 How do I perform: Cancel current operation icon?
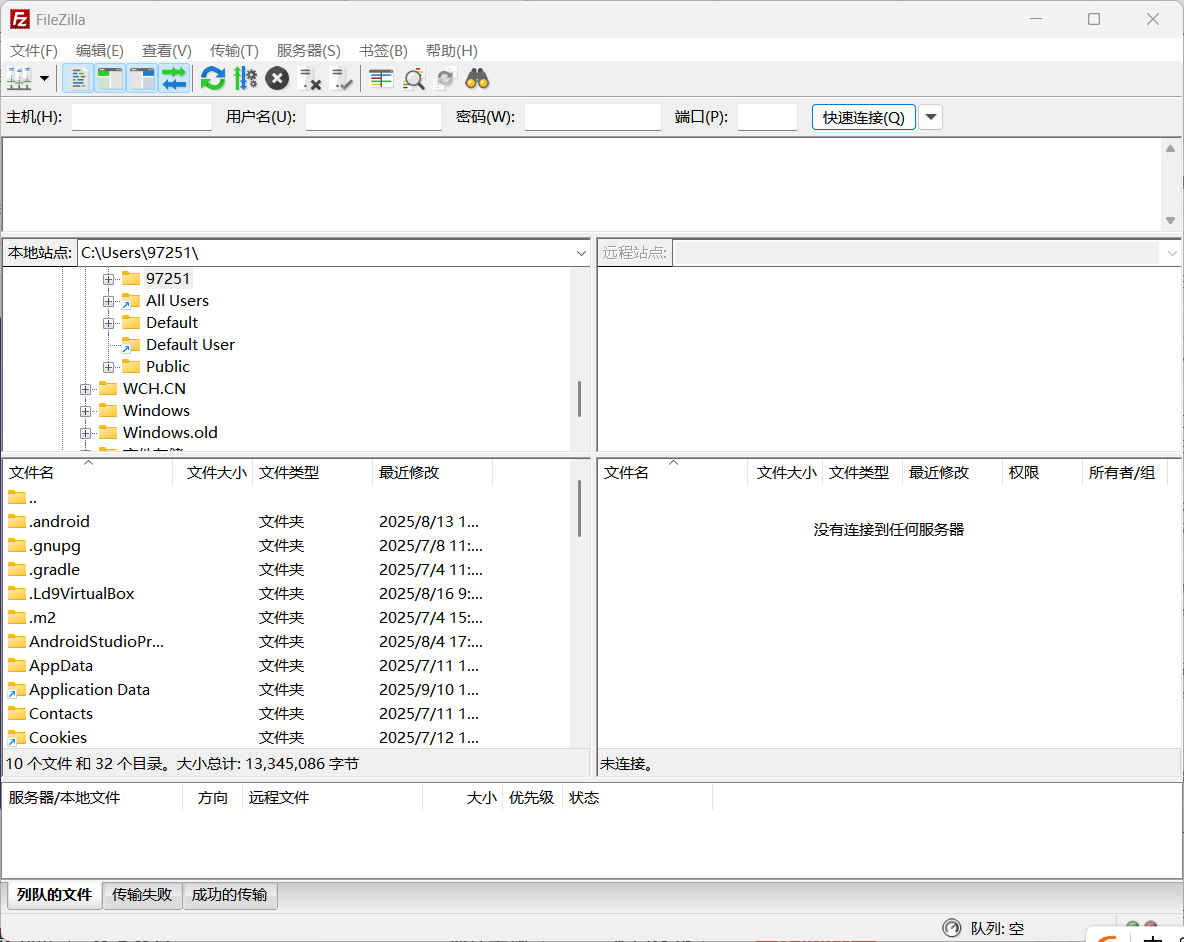tap(277, 78)
